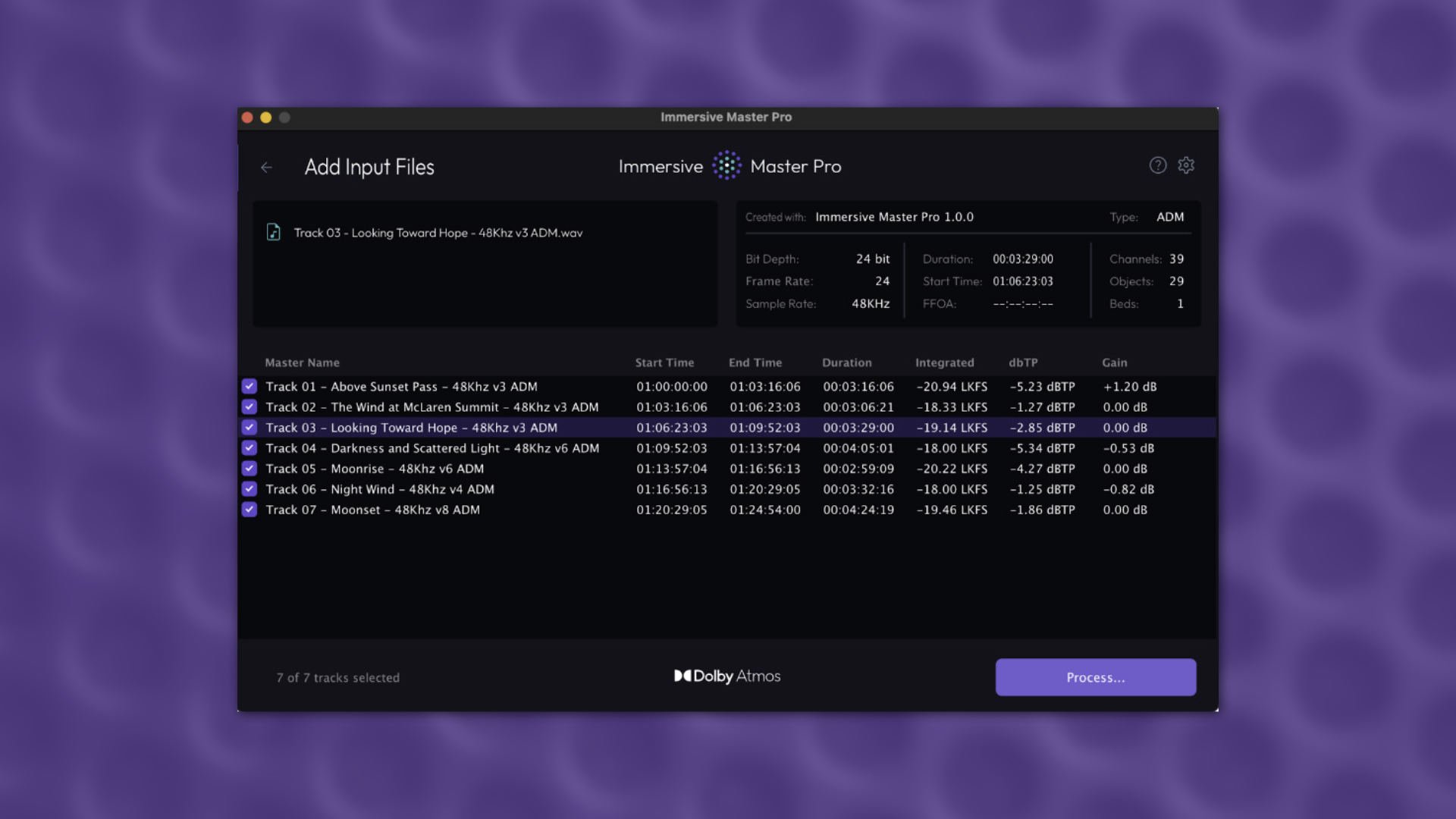This screenshot has width=1456, height=819.
Task: Click the Gain value of Track 01
Action: point(1129,387)
